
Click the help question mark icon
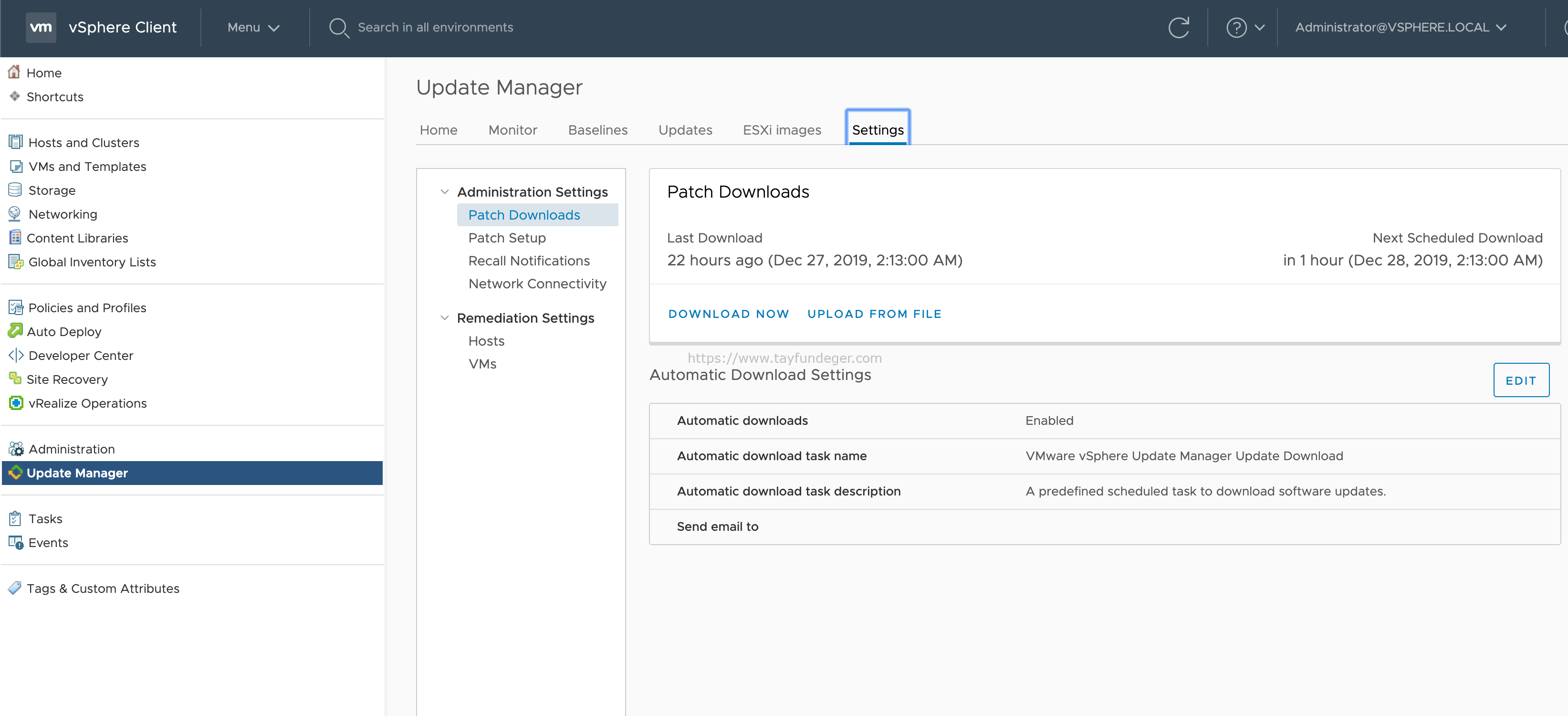tap(1236, 27)
